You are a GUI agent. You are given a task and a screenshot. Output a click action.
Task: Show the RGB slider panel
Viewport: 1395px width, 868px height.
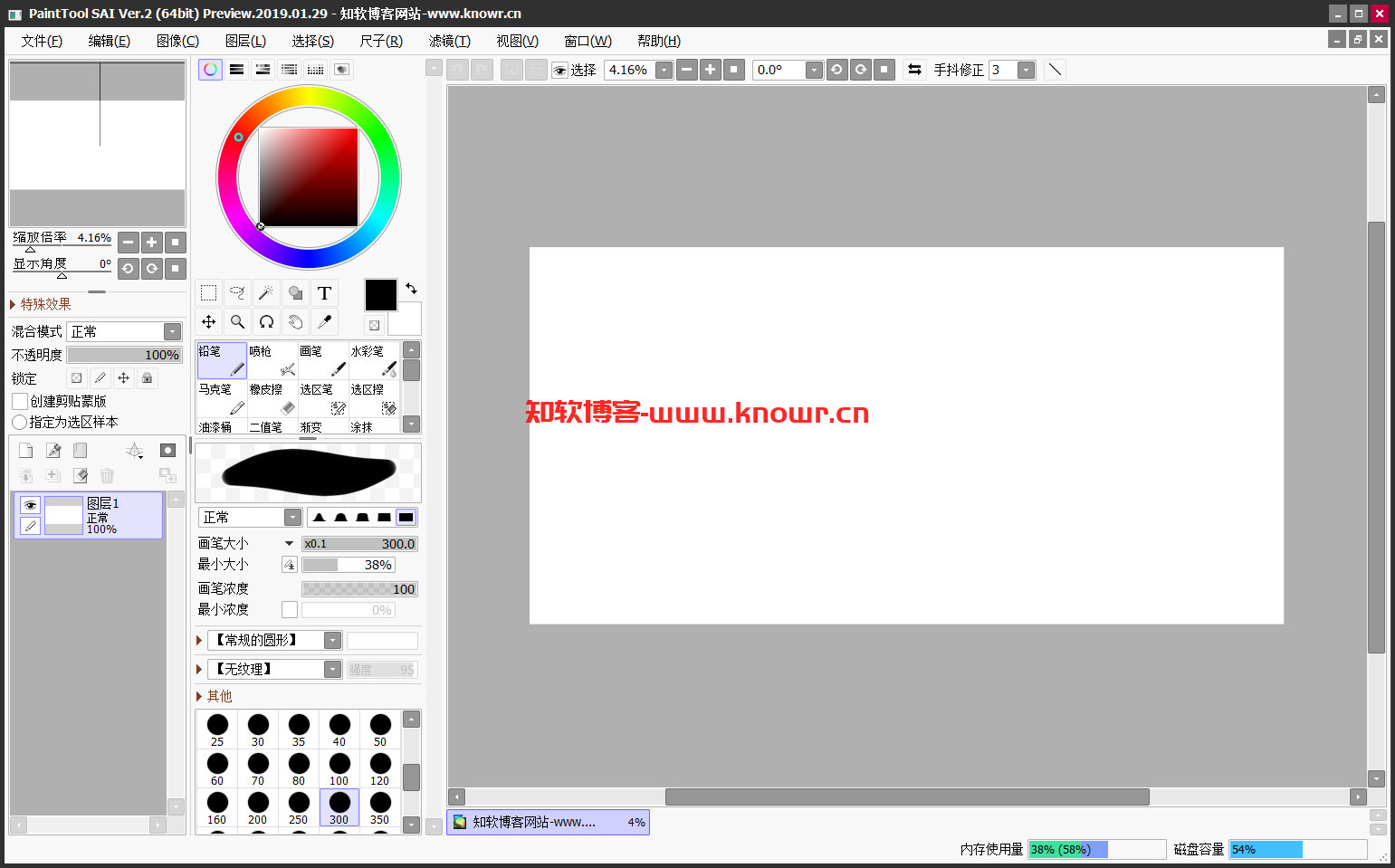pos(236,70)
